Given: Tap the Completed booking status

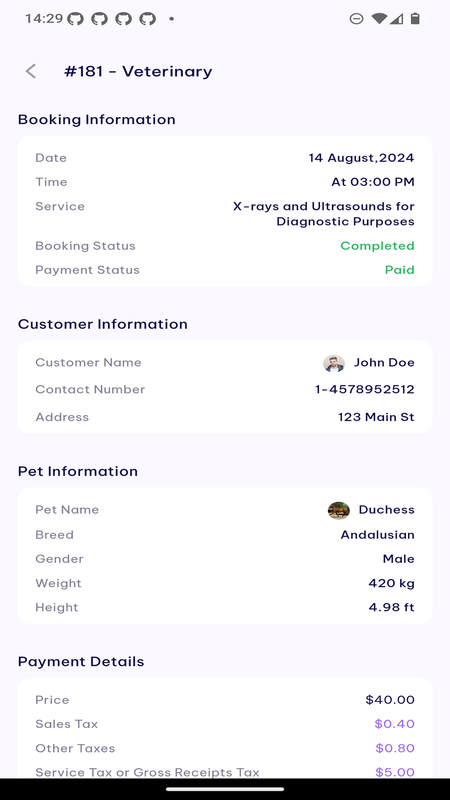Looking at the screenshot, I should [378, 246].
